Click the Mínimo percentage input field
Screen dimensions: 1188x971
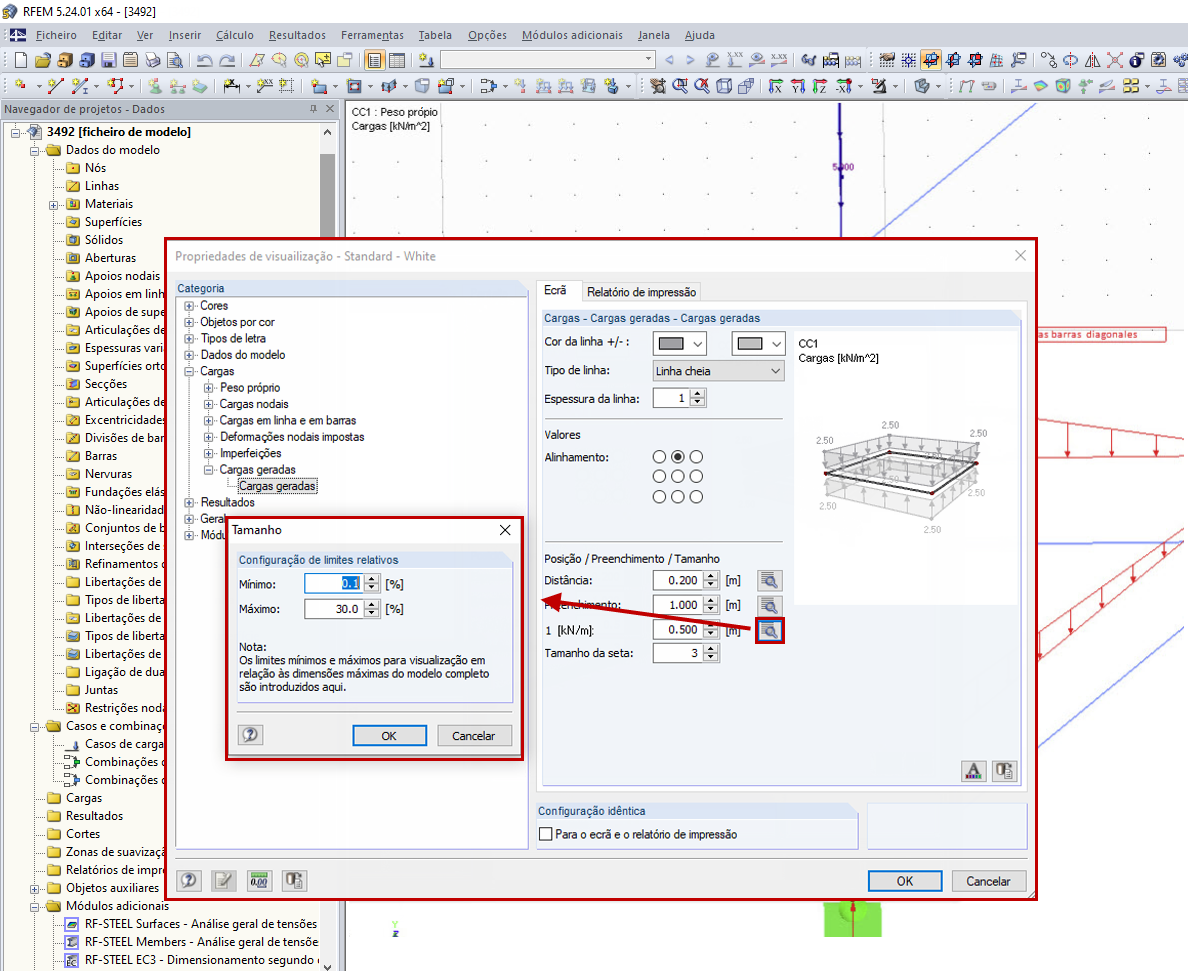333,583
